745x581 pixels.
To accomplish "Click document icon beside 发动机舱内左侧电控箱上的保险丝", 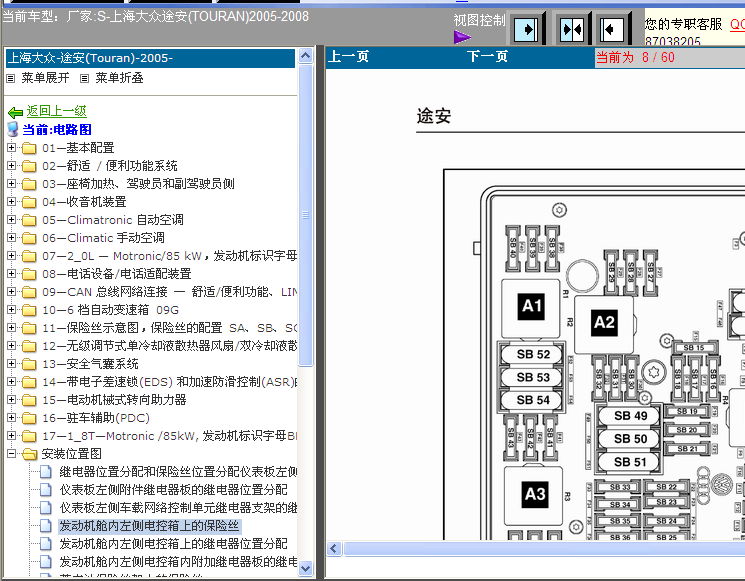I will pos(46,525).
